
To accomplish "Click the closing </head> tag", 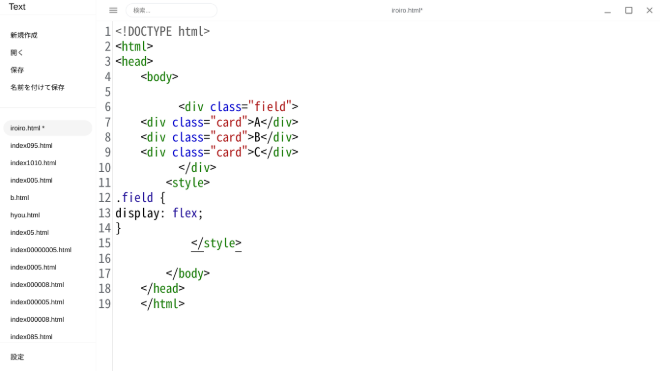I will click(x=162, y=289).
